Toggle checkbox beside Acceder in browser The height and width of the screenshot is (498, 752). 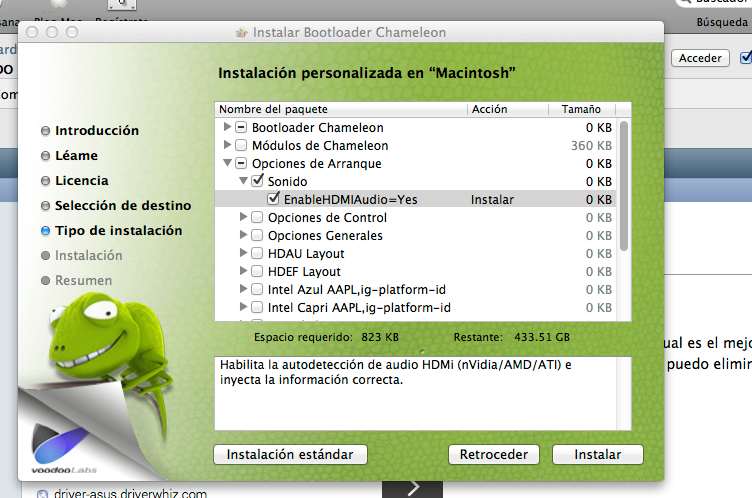click(x=746, y=58)
